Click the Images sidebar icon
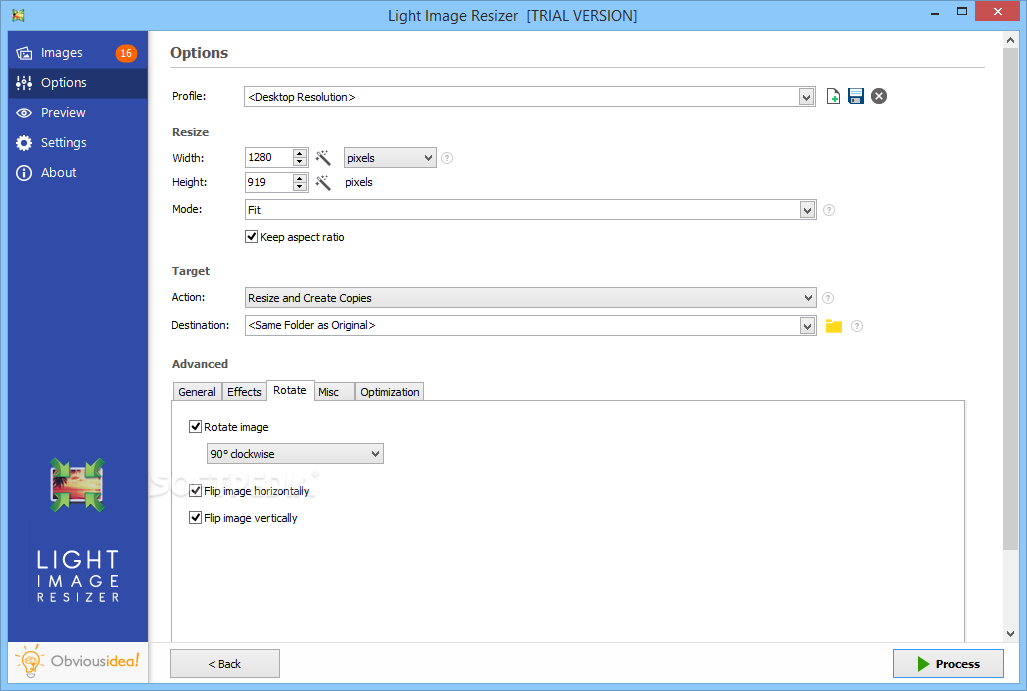Screen dimensions: 1027x691 pyautogui.click(x=24, y=53)
